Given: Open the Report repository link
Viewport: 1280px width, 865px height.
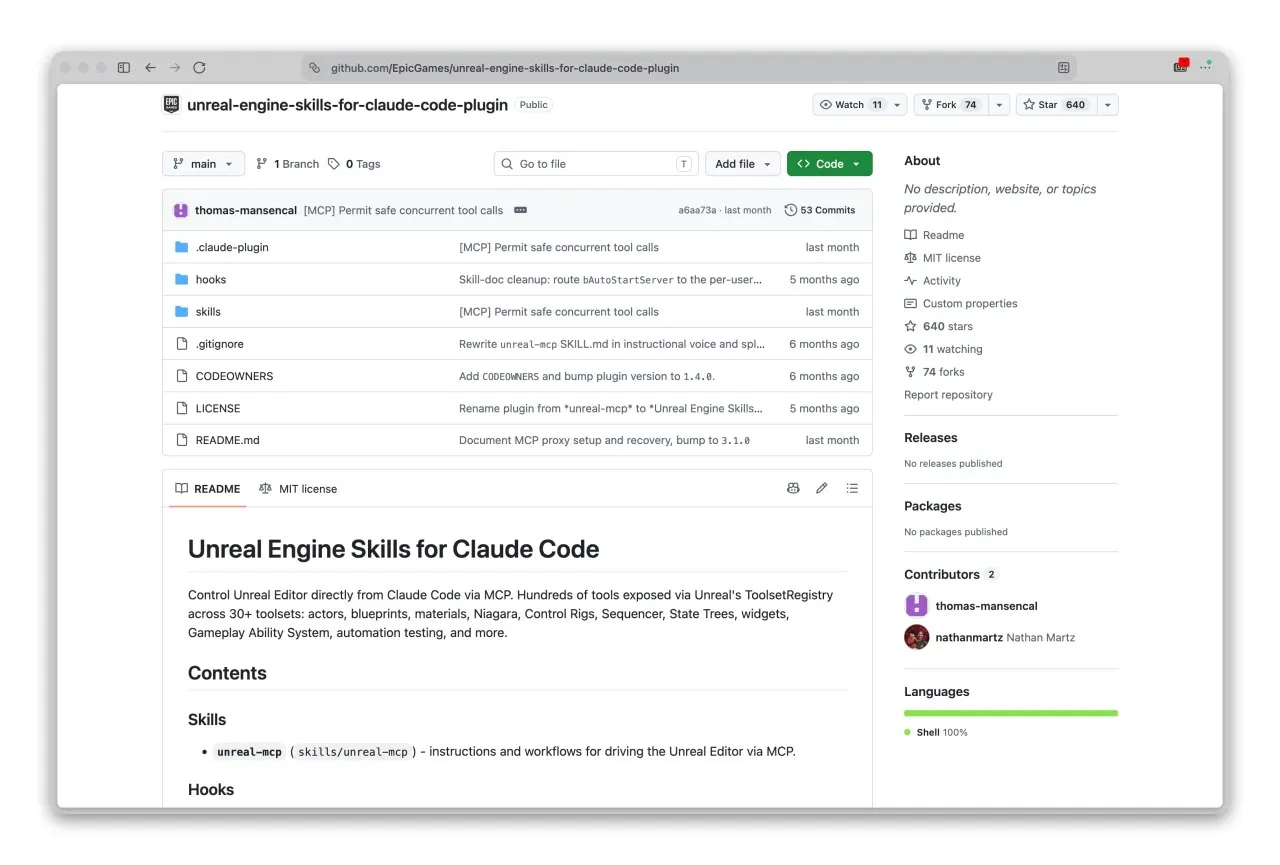Looking at the screenshot, I should (x=948, y=395).
